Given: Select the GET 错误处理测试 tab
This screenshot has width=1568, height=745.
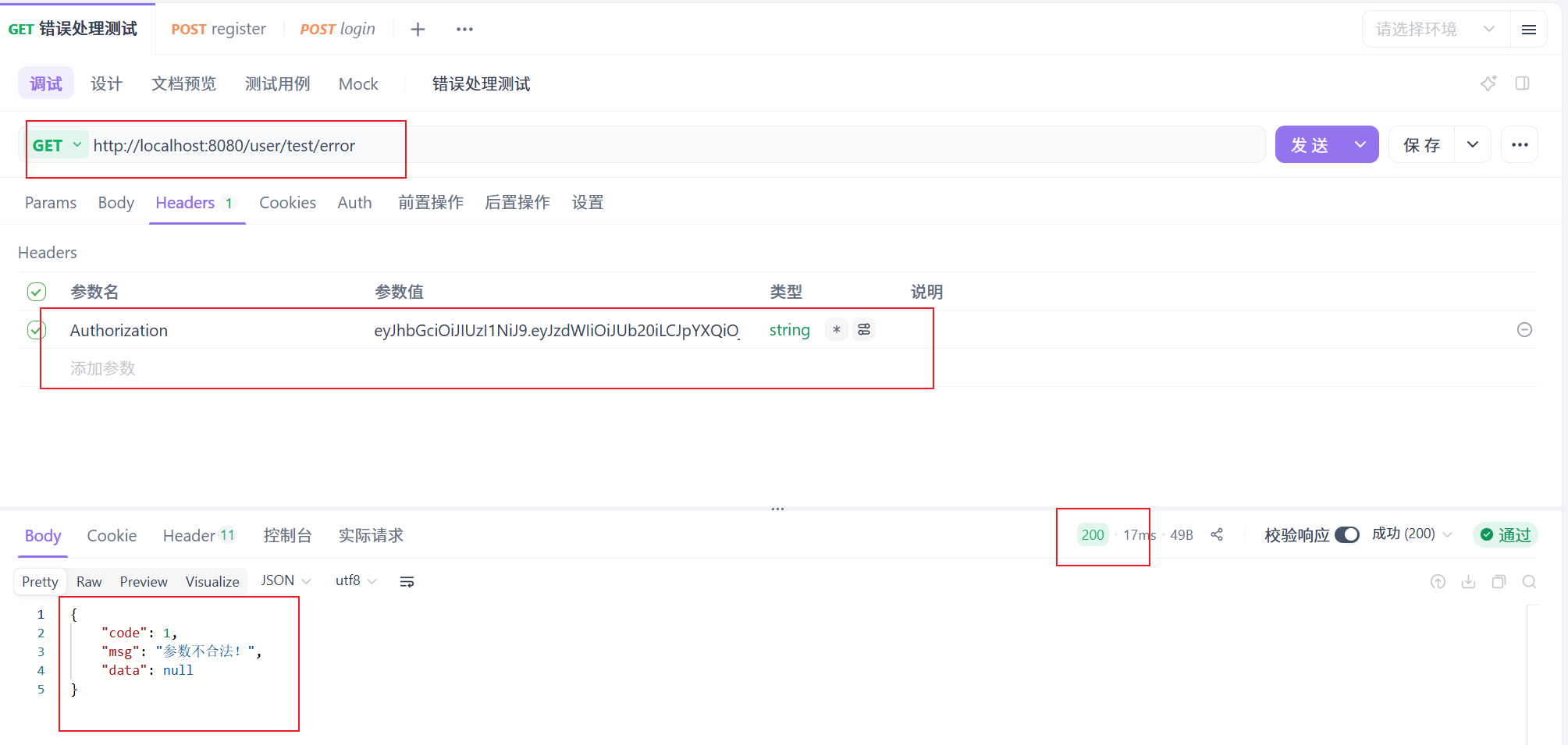Looking at the screenshot, I should pos(73,30).
